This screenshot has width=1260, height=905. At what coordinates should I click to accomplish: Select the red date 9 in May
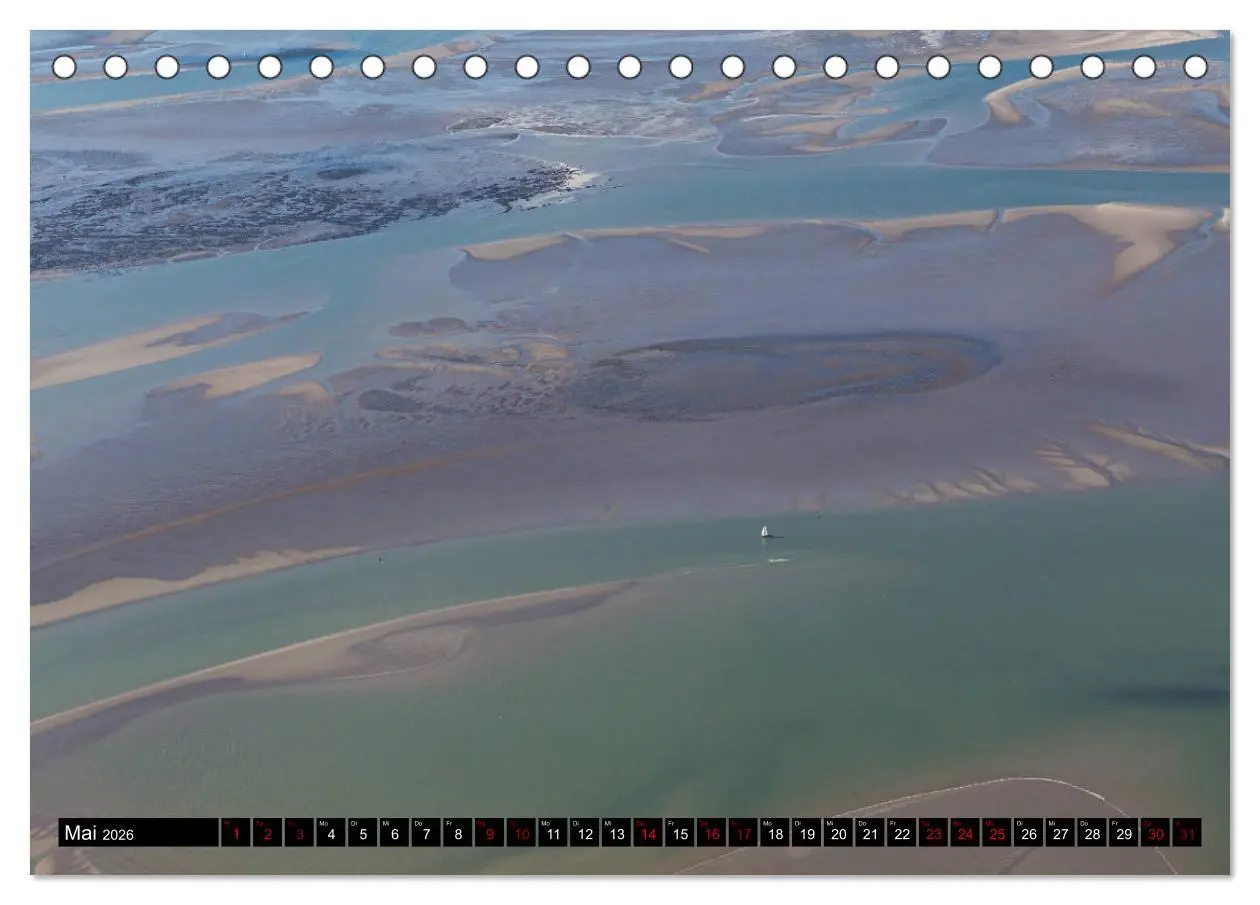490,833
